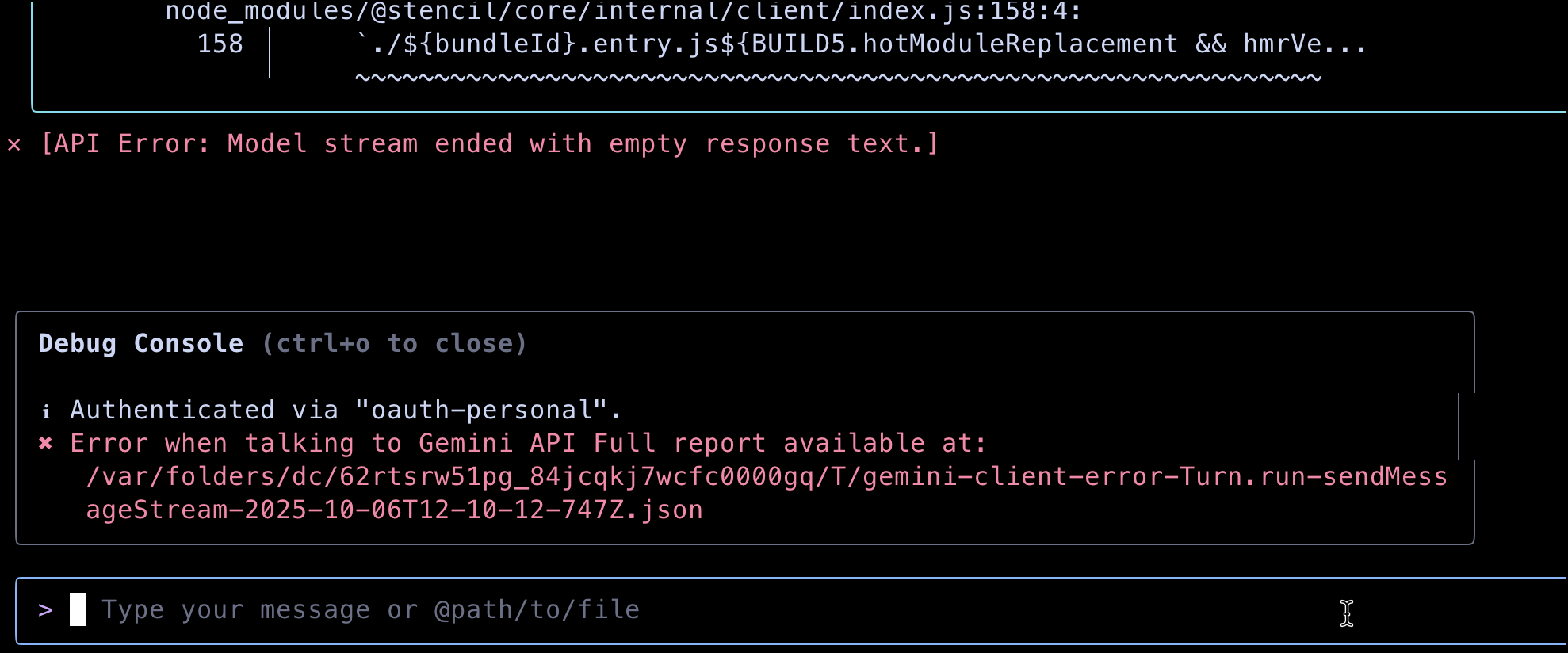Screen dimensions: 1568x653
Task: Click the red × icon beside API Error
Action: point(14,144)
